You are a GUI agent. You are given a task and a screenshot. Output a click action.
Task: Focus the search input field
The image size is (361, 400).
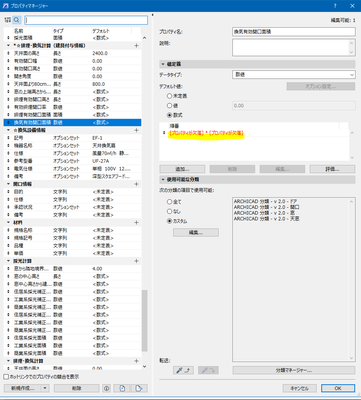pos(86,20)
